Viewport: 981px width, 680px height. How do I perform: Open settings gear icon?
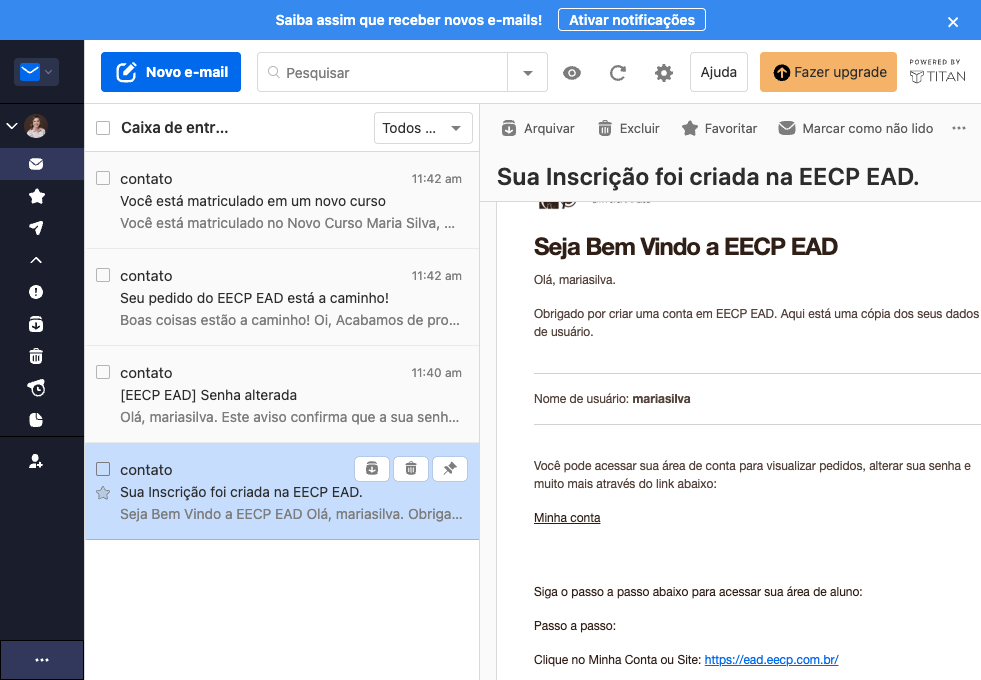point(664,73)
